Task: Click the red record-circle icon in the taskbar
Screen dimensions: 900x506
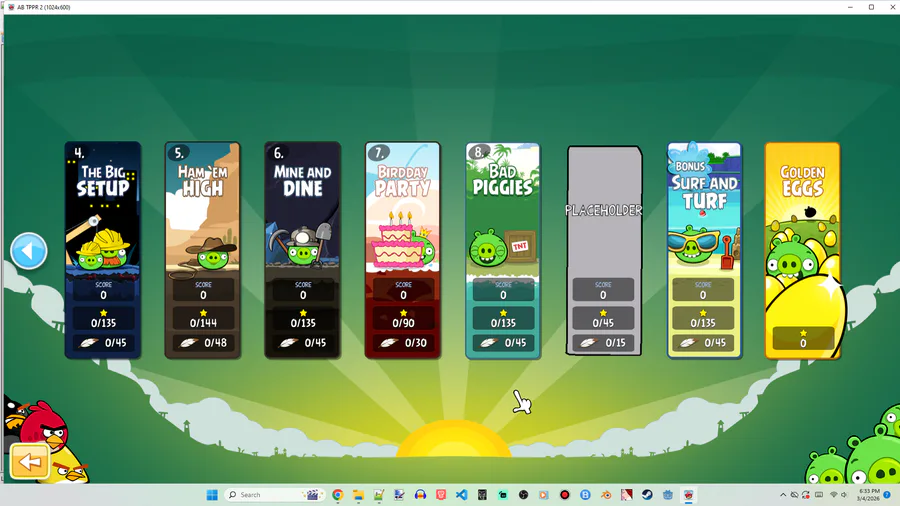Action: pos(565,495)
